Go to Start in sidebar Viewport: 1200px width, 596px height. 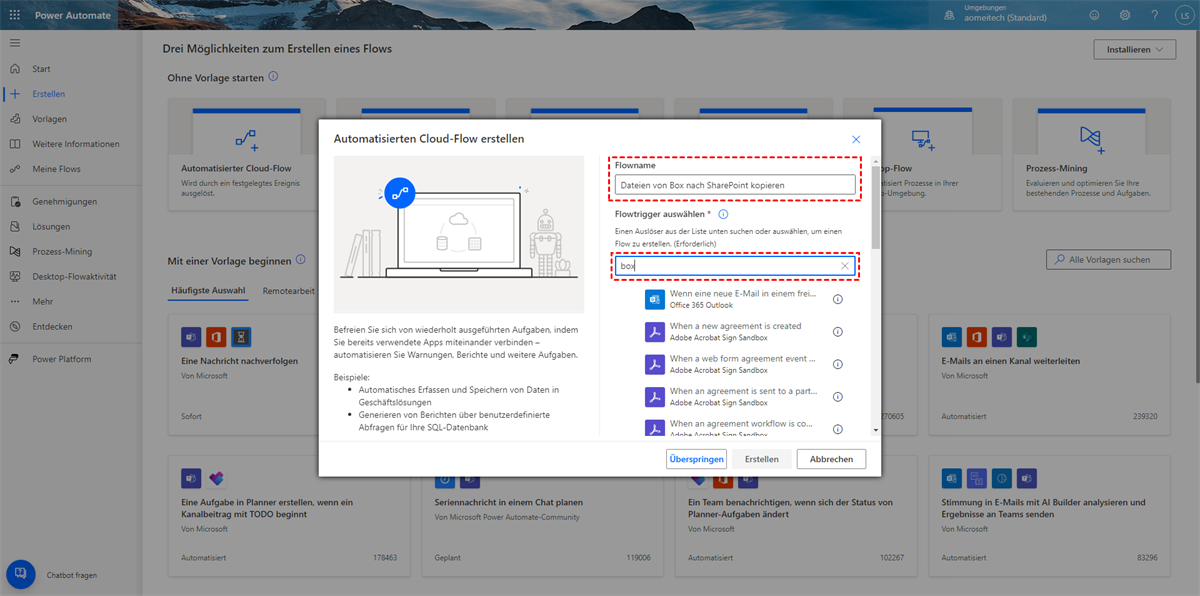click(41, 69)
